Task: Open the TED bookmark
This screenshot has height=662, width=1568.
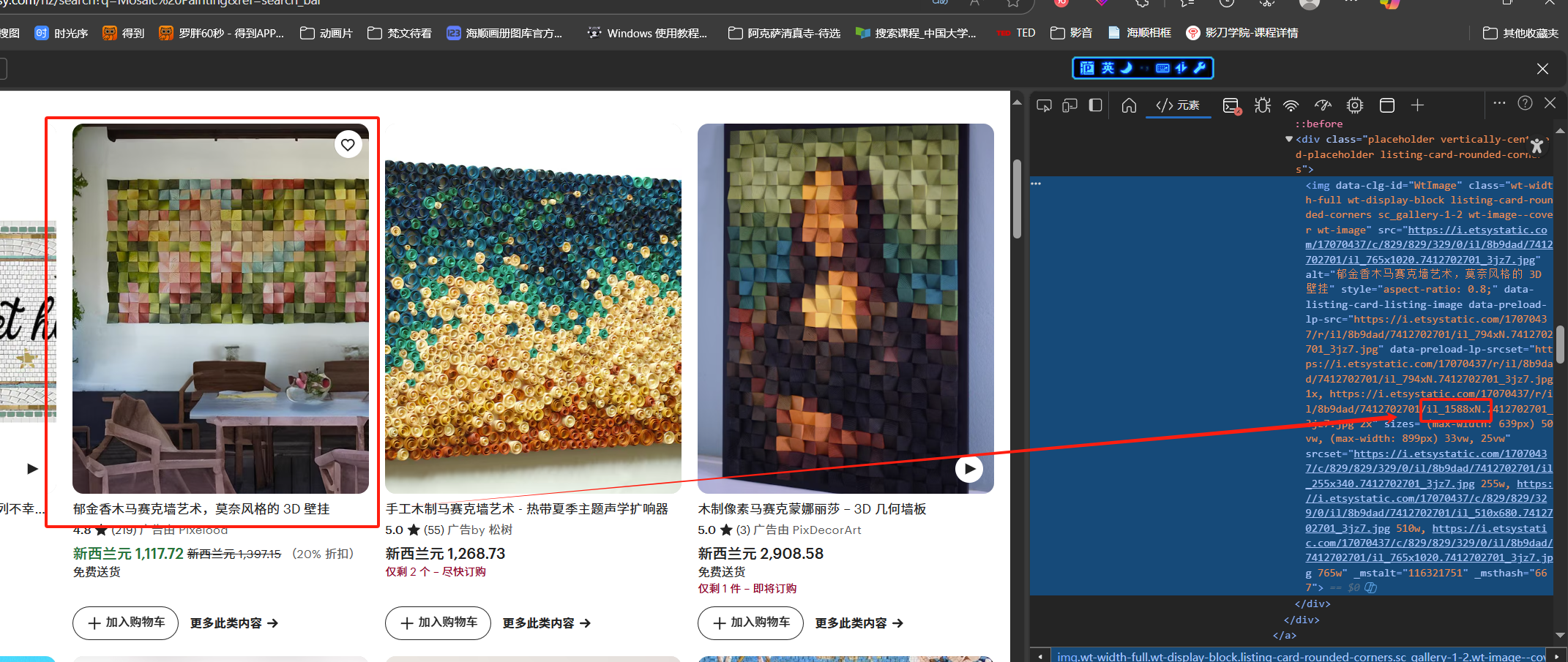Action: [1016, 33]
